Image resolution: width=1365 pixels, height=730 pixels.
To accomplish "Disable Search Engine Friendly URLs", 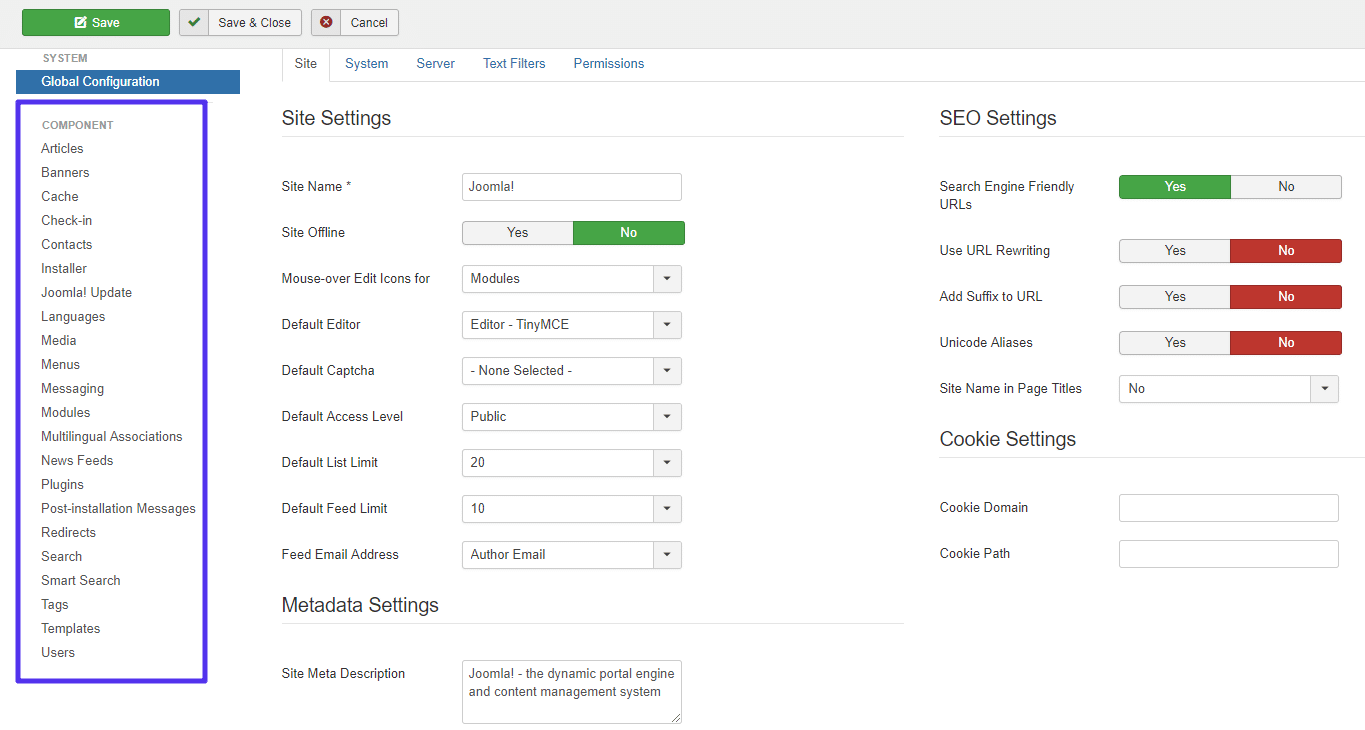I will coord(1286,186).
